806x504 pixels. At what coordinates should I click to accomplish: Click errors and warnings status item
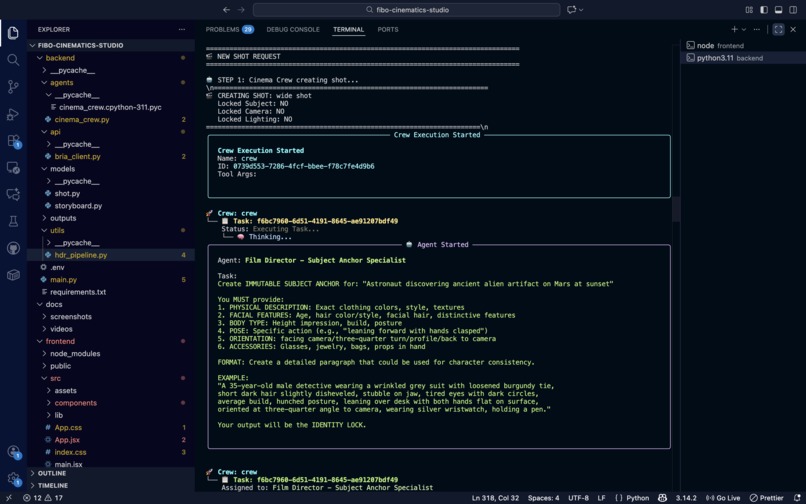pos(43,498)
